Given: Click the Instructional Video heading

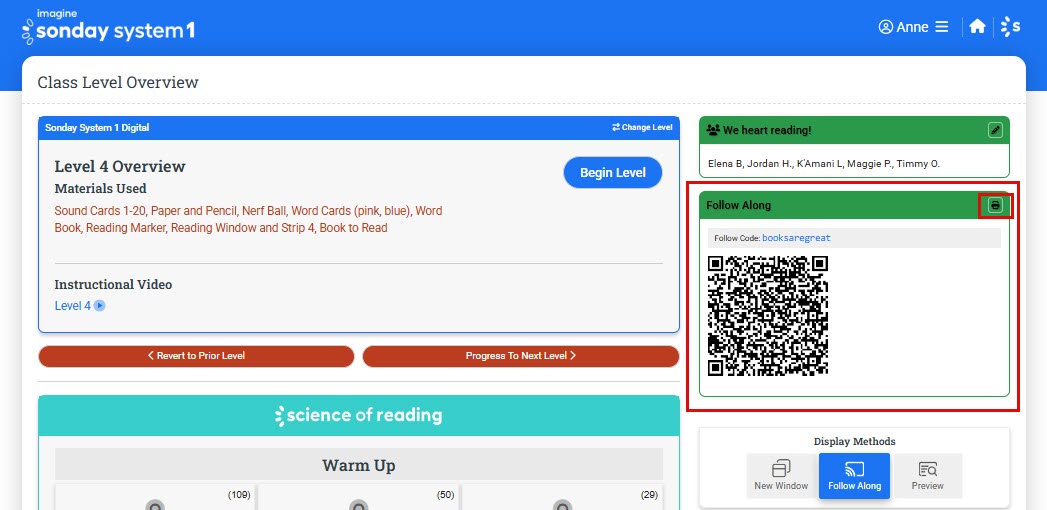Looking at the screenshot, I should point(113,284).
